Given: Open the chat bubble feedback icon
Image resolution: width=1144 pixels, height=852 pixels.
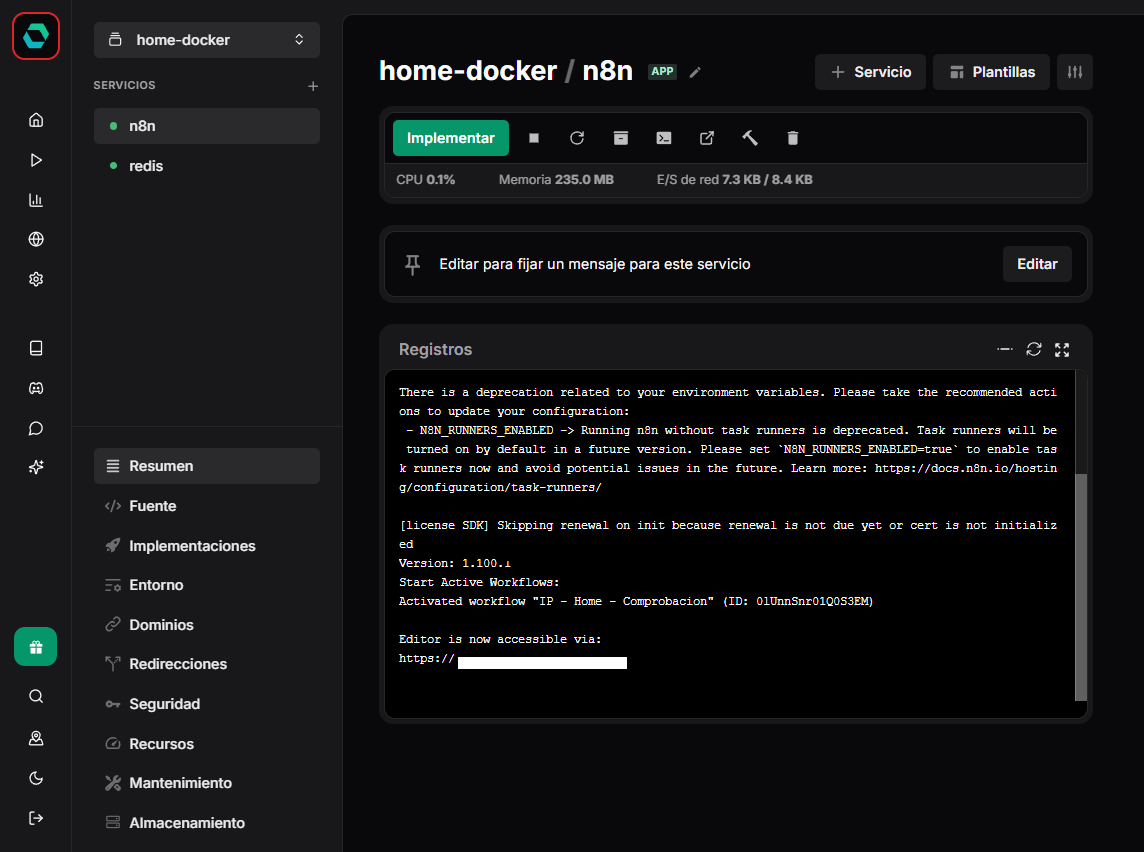Looking at the screenshot, I should pos(36,428).
